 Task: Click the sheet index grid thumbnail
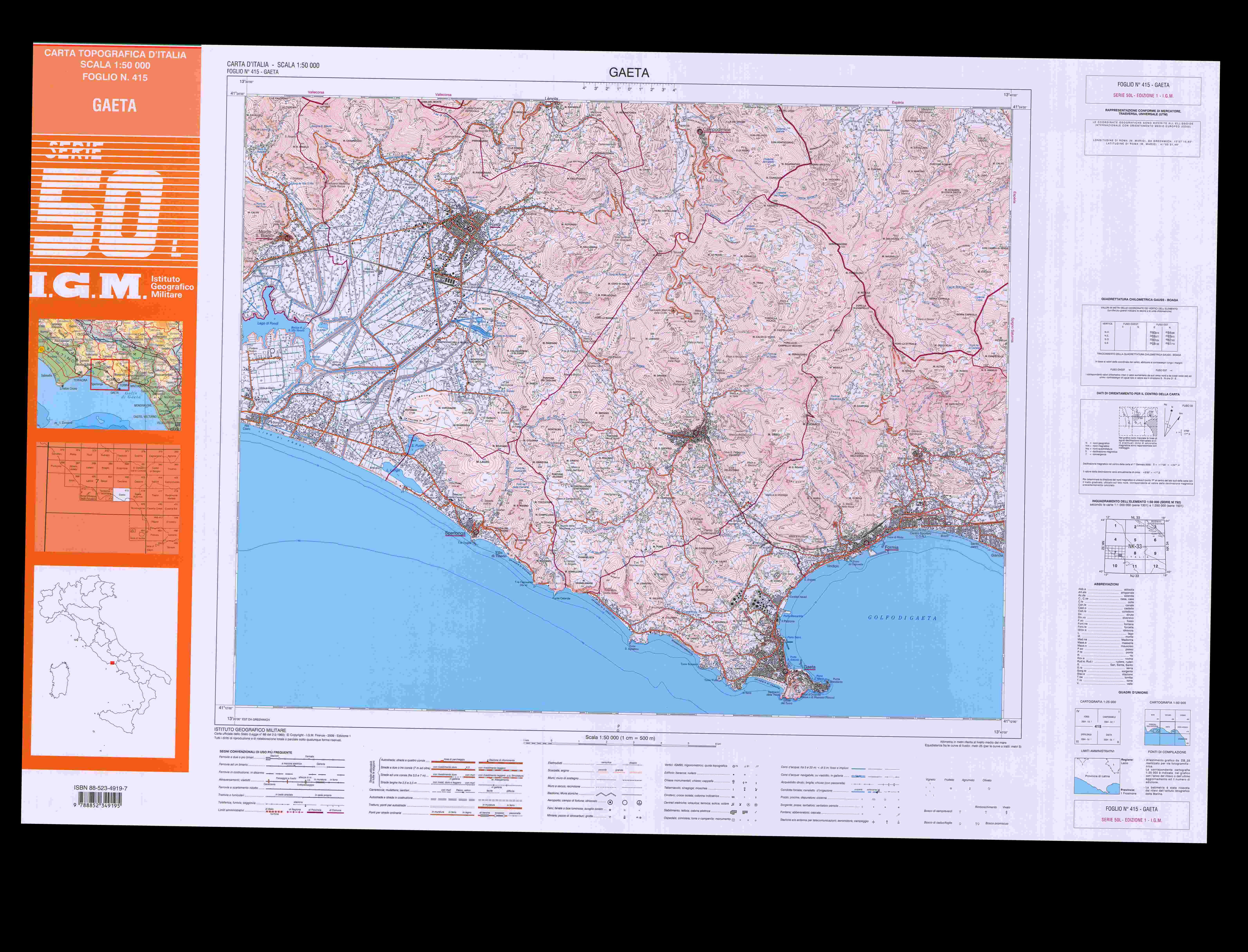[x=108, y=497]
